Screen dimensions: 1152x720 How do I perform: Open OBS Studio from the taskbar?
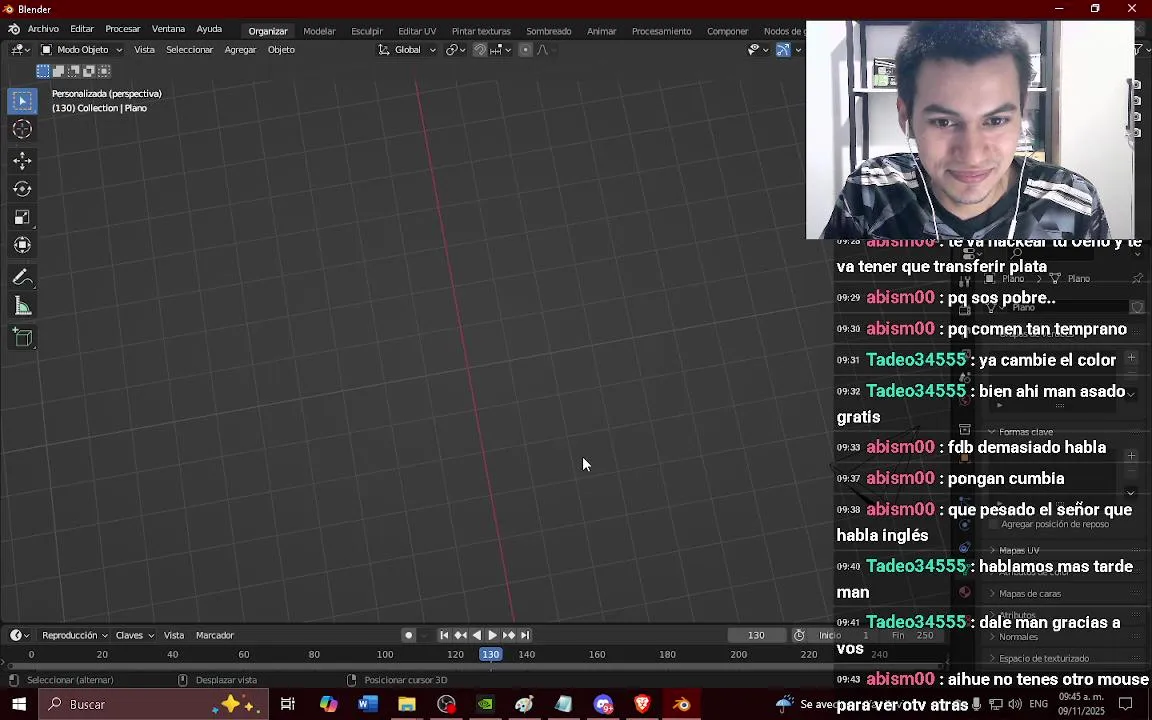(x=446, y=705)
